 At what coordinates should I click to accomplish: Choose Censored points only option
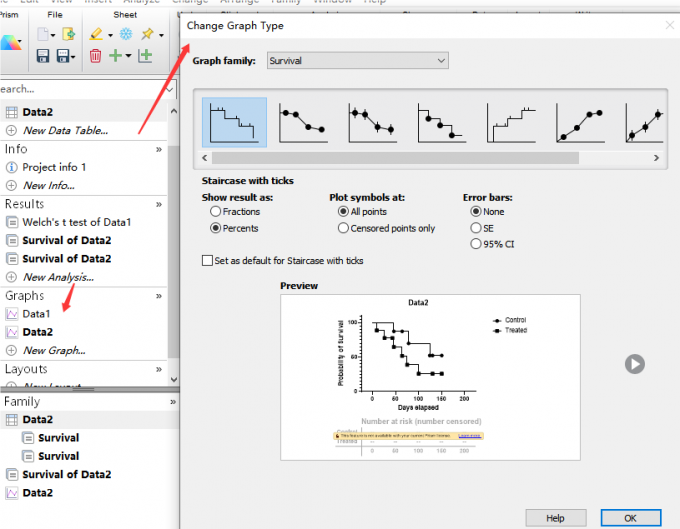pyautogui.click(x=343, y=228)
